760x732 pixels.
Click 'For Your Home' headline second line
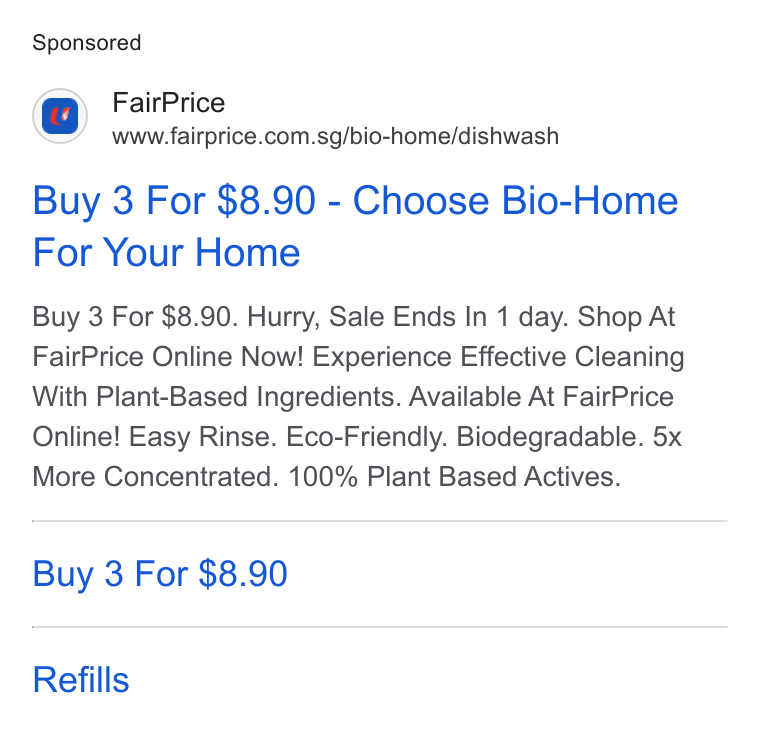[x=166, y=252]
